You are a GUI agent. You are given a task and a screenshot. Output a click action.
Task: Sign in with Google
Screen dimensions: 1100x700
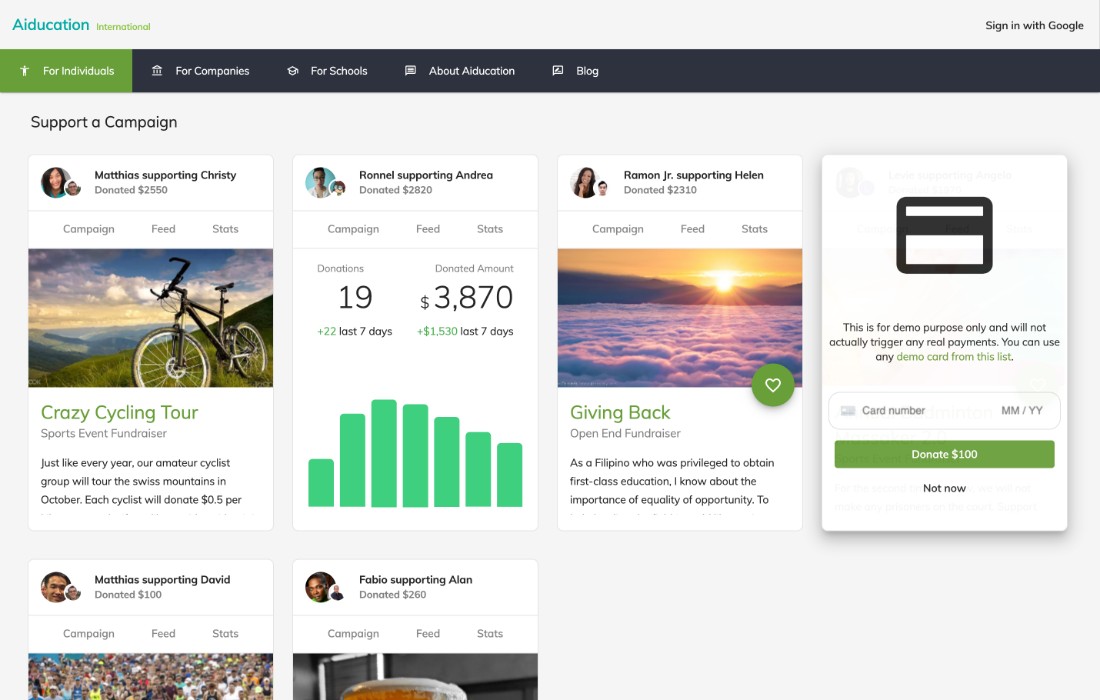(1034, 25)
